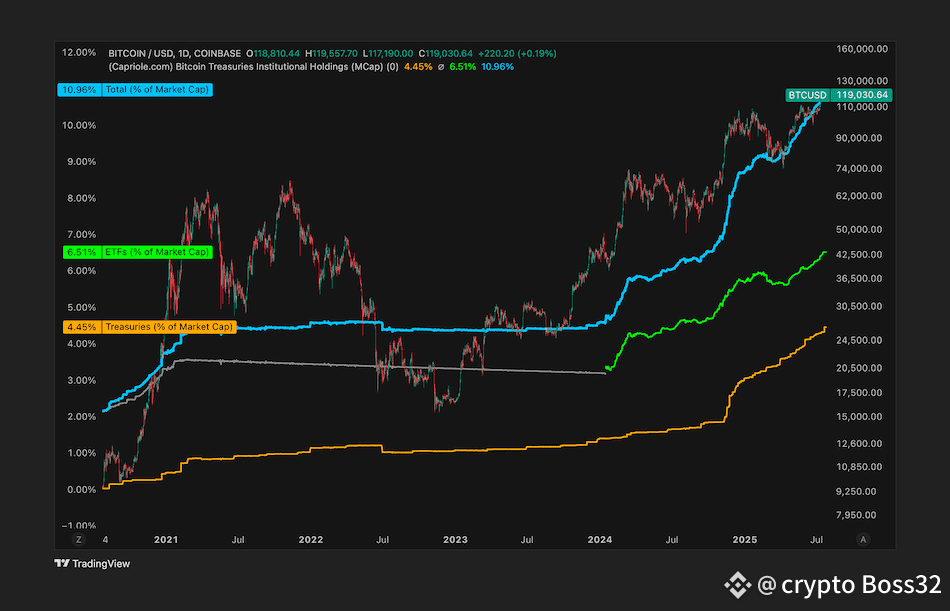Click the blue 10.96% value in legend

pyautogui.click(x=497, y=67)
